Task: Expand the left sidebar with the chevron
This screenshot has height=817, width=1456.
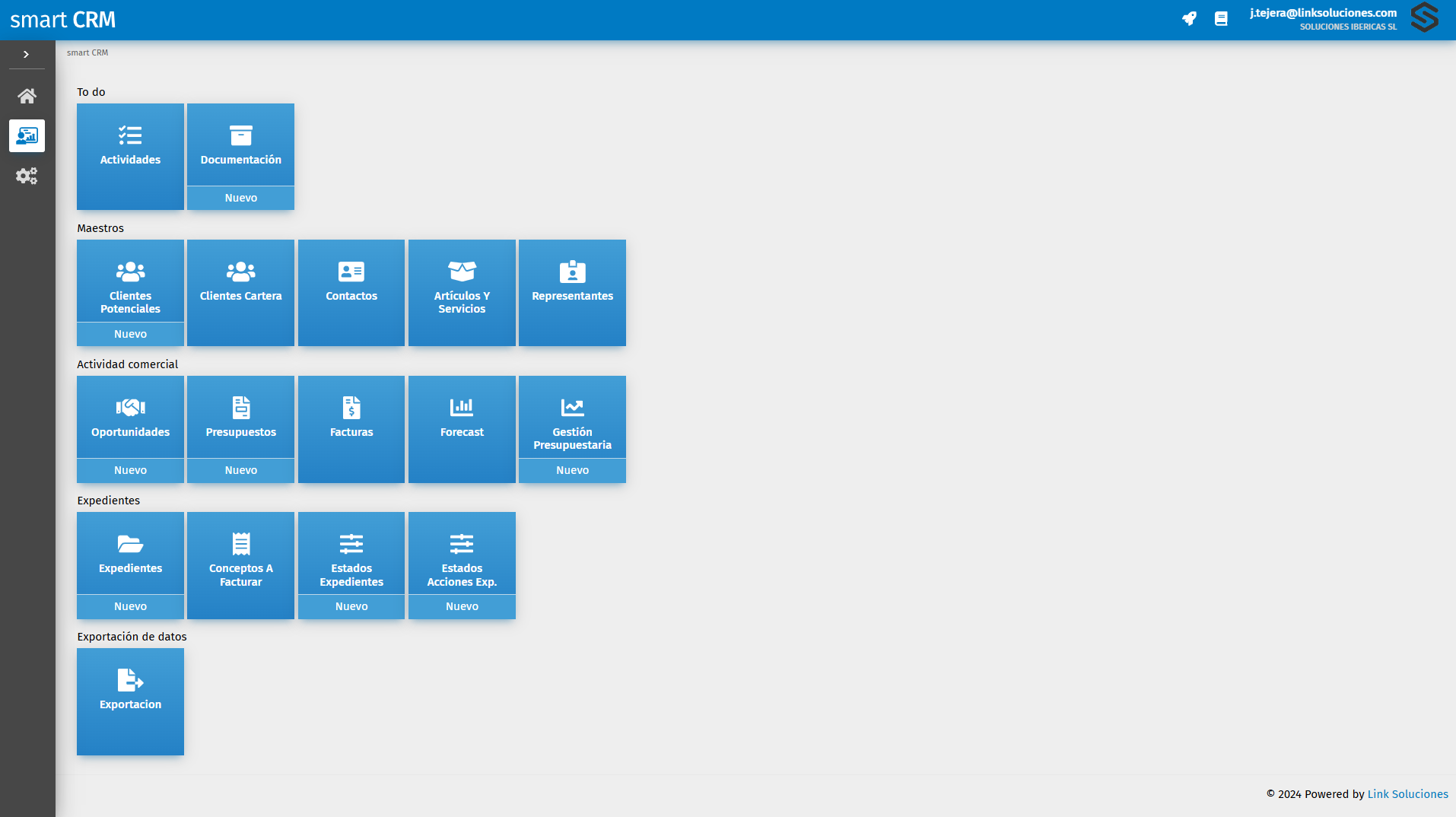Action: pyautogui.click(x=26, y=55)
